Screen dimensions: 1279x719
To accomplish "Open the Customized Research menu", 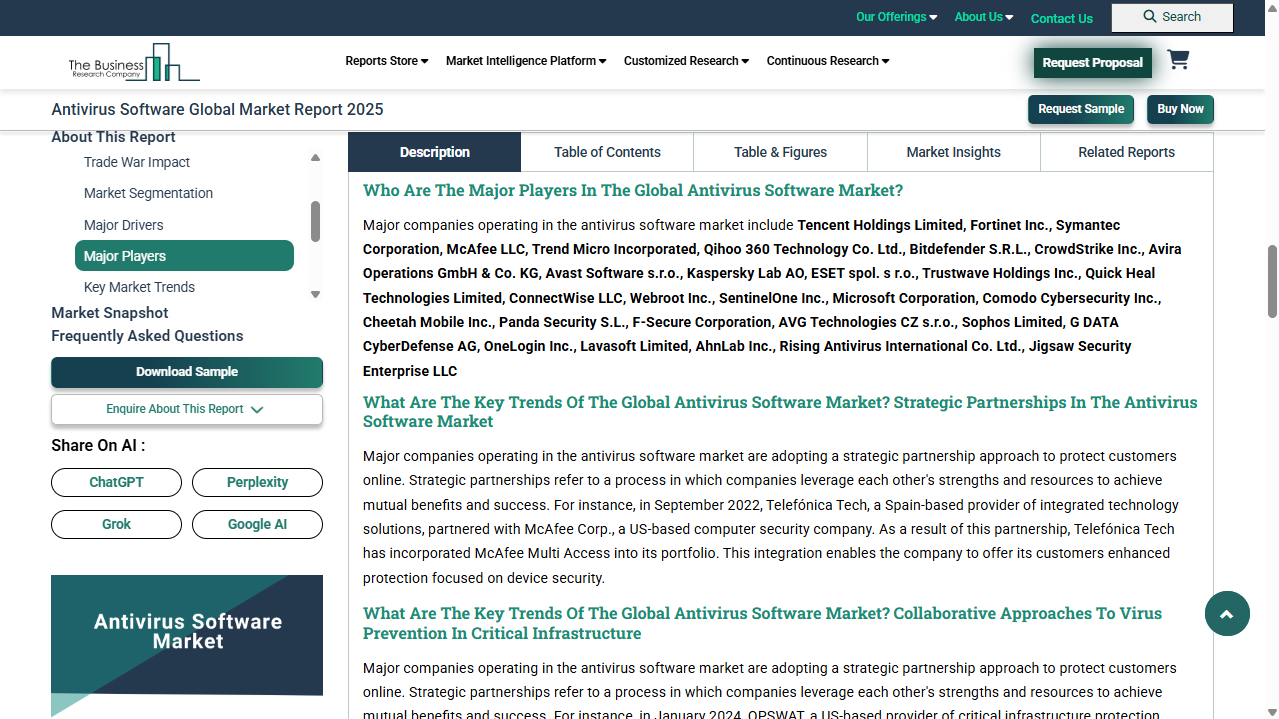I will 686,61.
